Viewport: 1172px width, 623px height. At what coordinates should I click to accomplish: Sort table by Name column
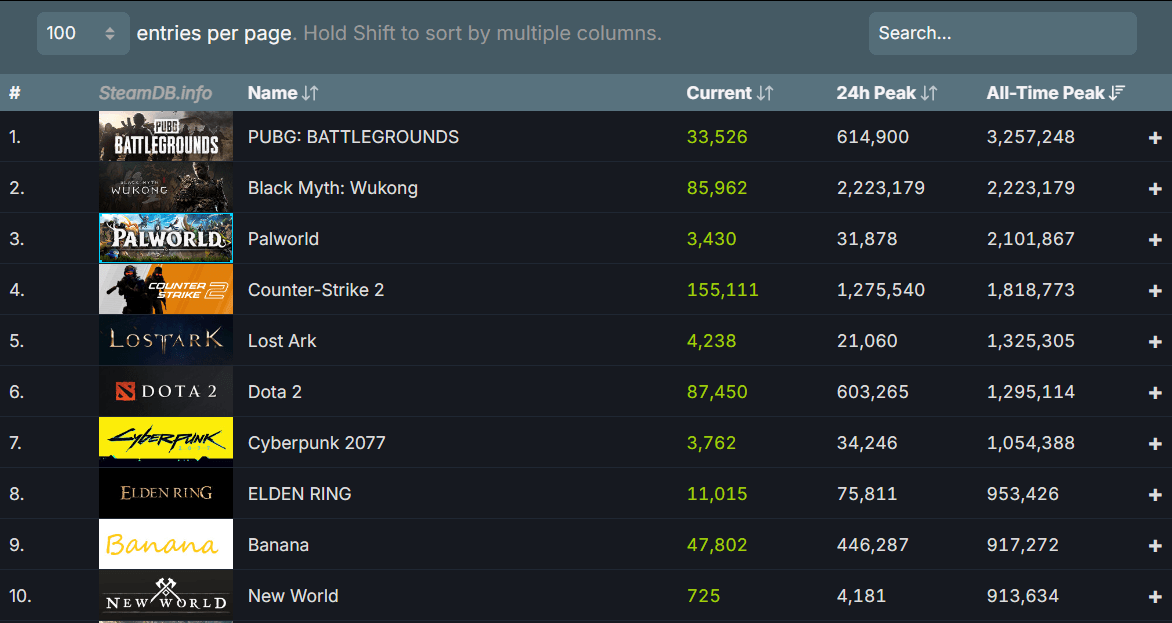pos(283,93)
